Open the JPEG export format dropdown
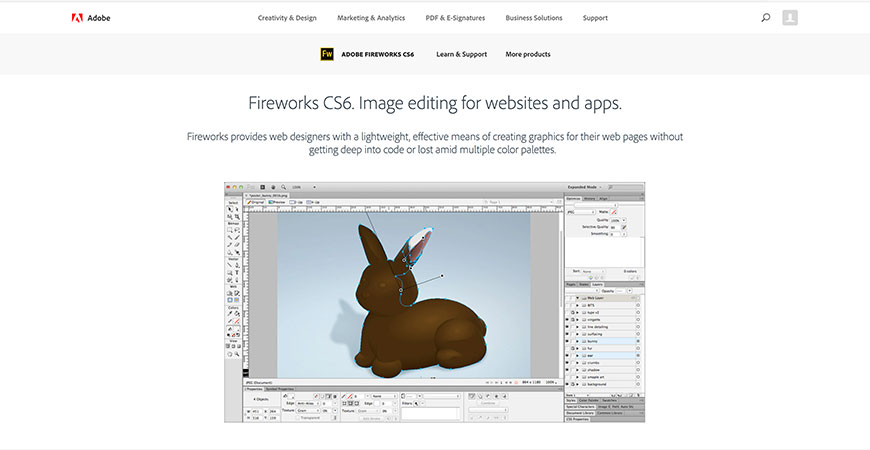 point(583,212)
